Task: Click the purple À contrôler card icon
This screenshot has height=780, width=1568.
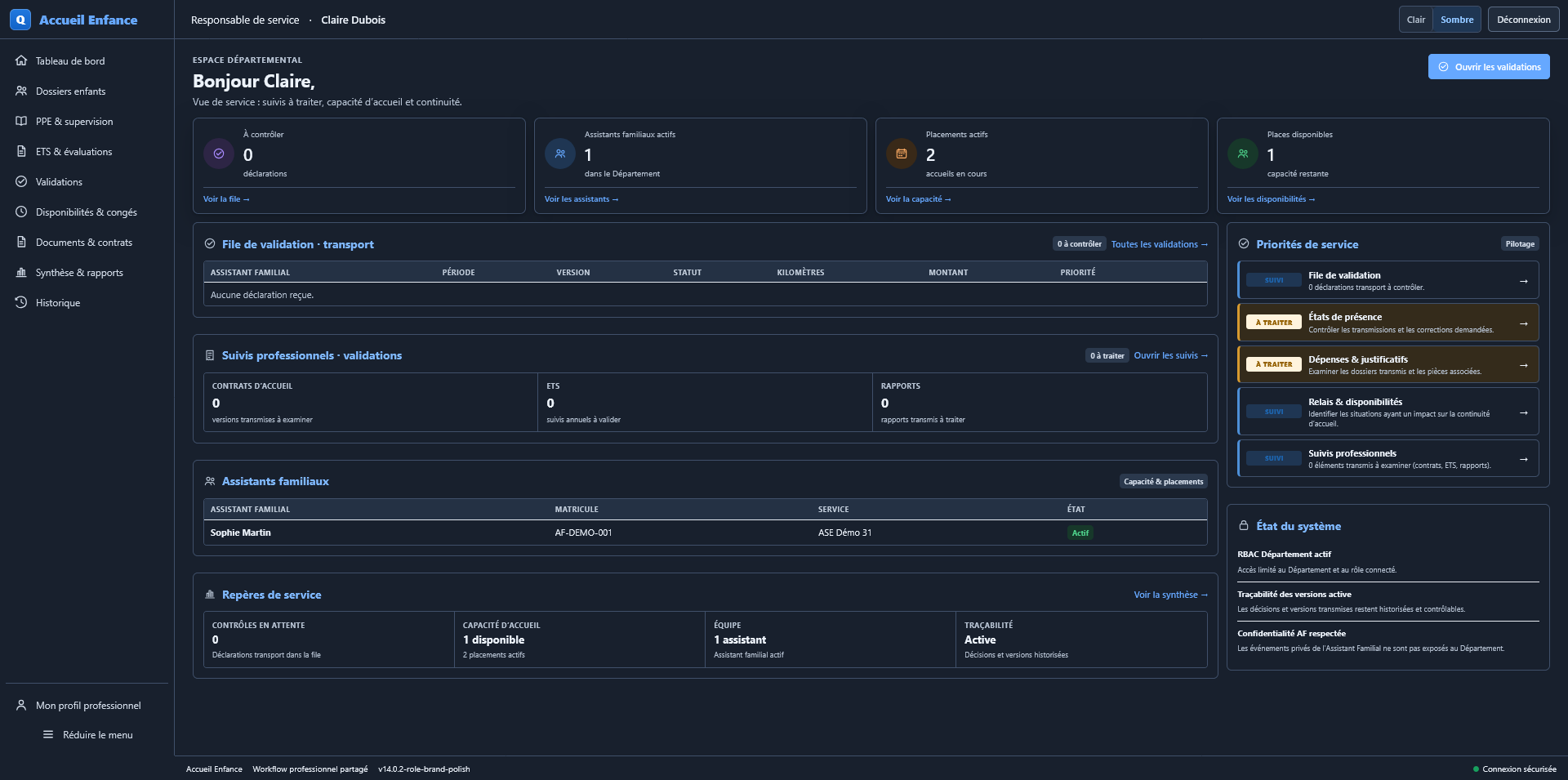Action: [x=219, y=154]
